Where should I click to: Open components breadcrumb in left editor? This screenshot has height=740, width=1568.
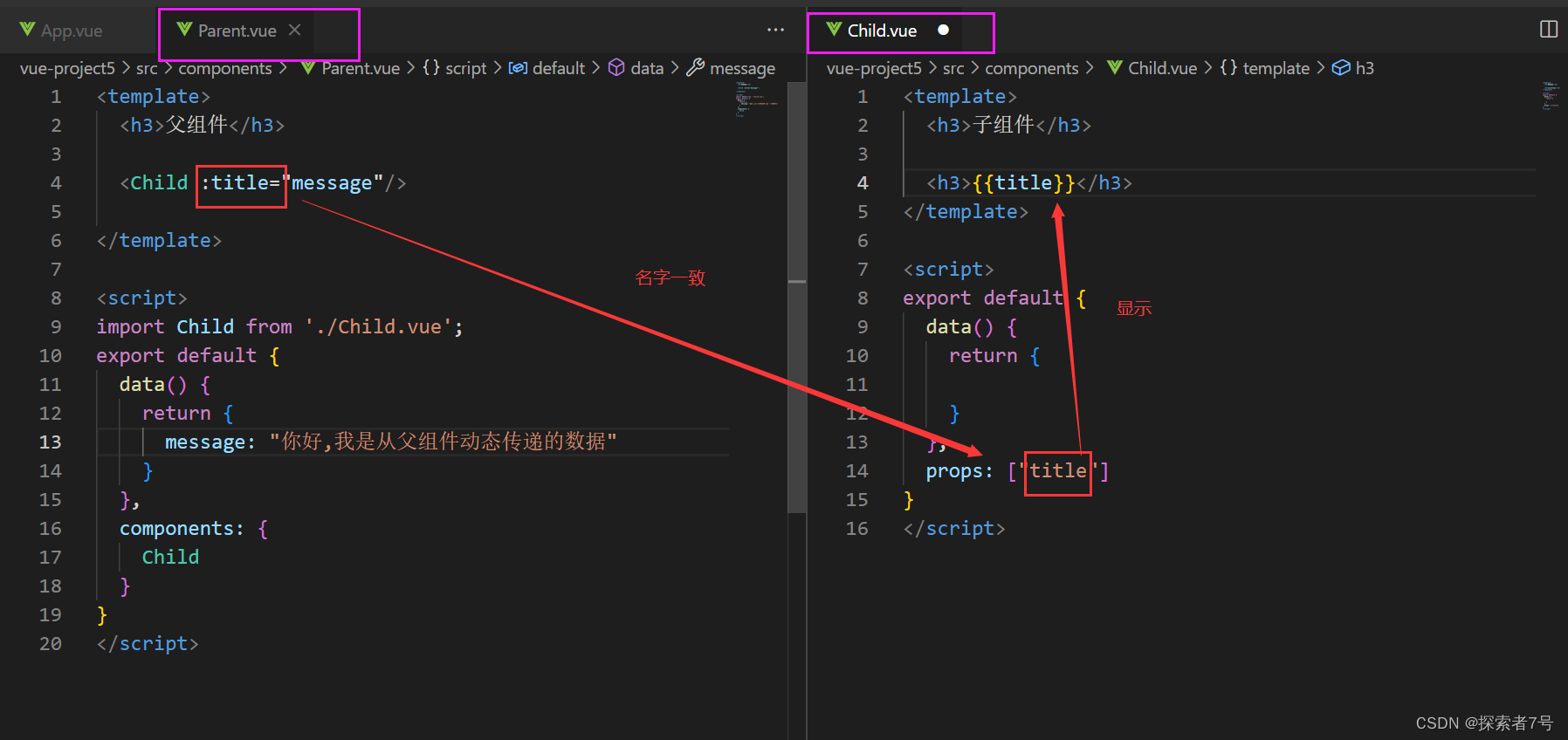tap(225, 68)
